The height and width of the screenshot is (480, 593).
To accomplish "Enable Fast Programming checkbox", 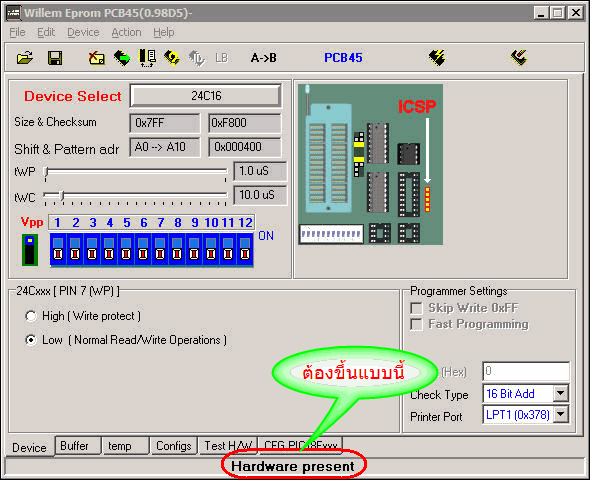I will (416, 324).
